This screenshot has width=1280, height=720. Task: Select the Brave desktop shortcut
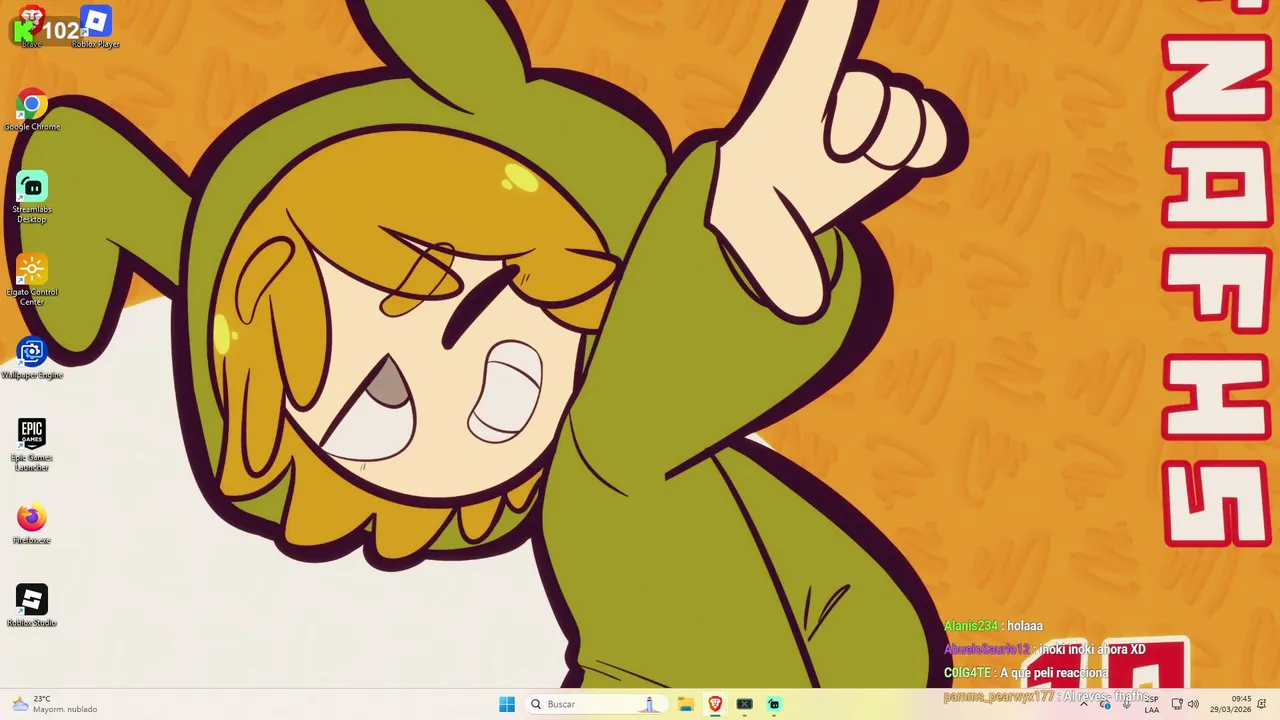click(x=31, y=27)
